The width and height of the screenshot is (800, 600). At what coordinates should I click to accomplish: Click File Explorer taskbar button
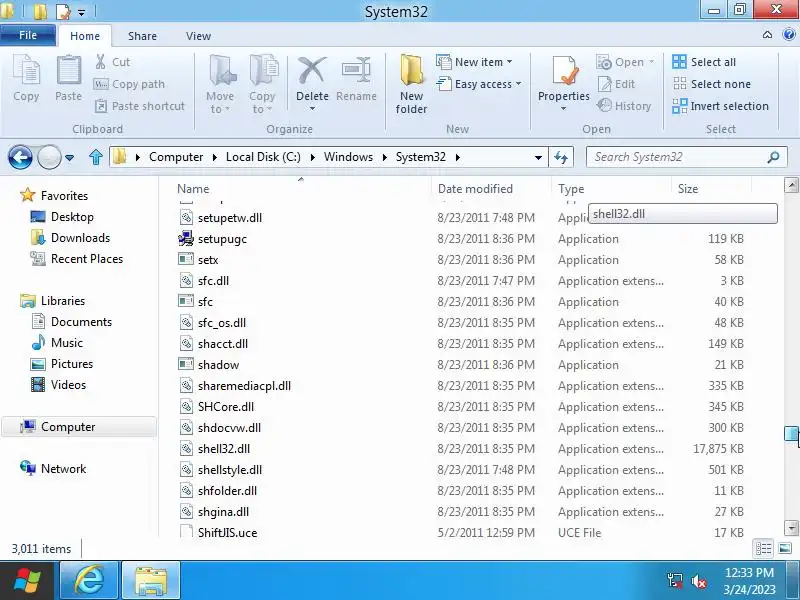point(151,580)
